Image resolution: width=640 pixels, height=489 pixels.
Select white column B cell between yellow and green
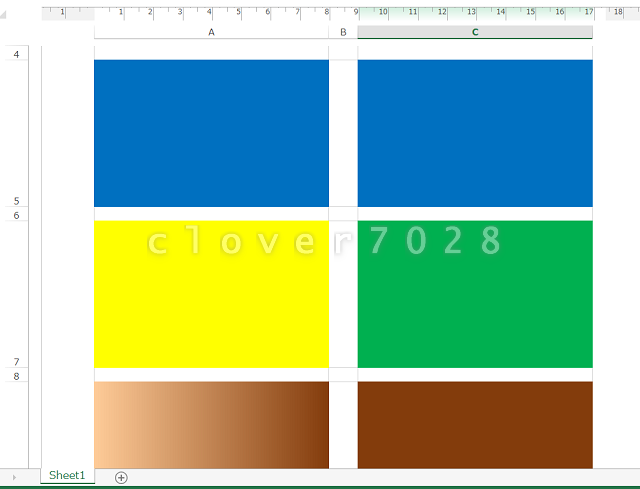coord(343,294)
